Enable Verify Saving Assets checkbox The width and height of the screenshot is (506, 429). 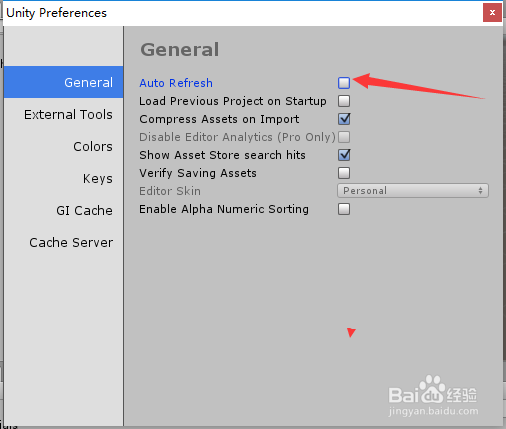(x=344, y=173)
